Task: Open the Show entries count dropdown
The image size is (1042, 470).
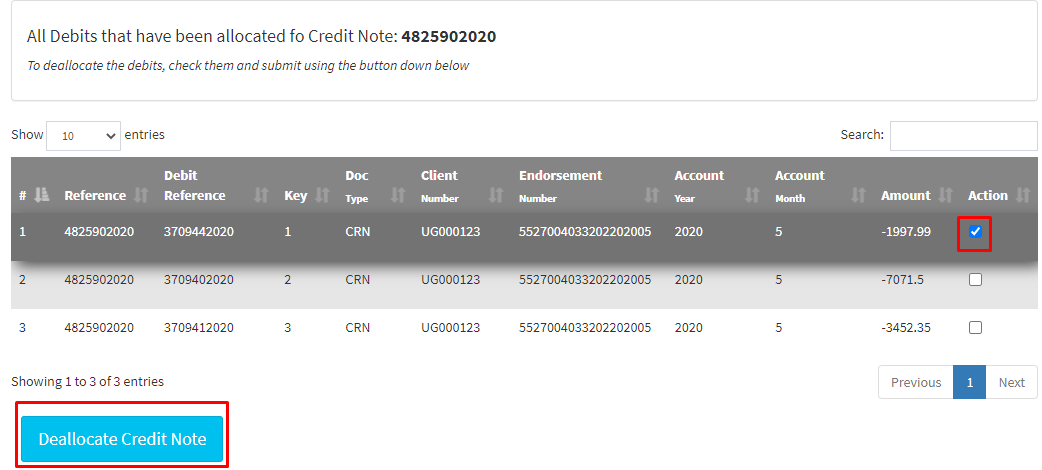Action: point(83,135)
